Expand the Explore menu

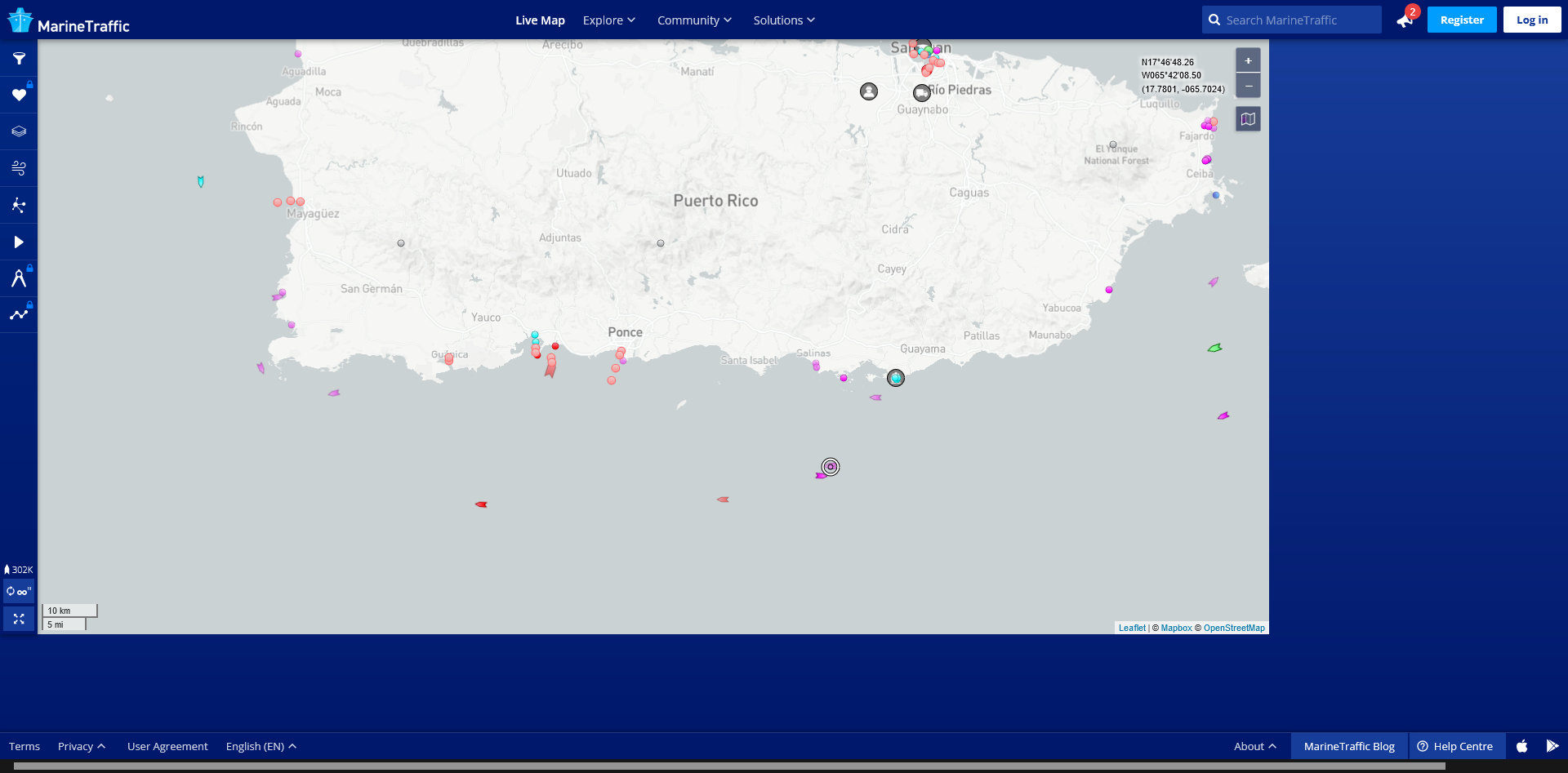pyautogui.click(x=609, y=20)
